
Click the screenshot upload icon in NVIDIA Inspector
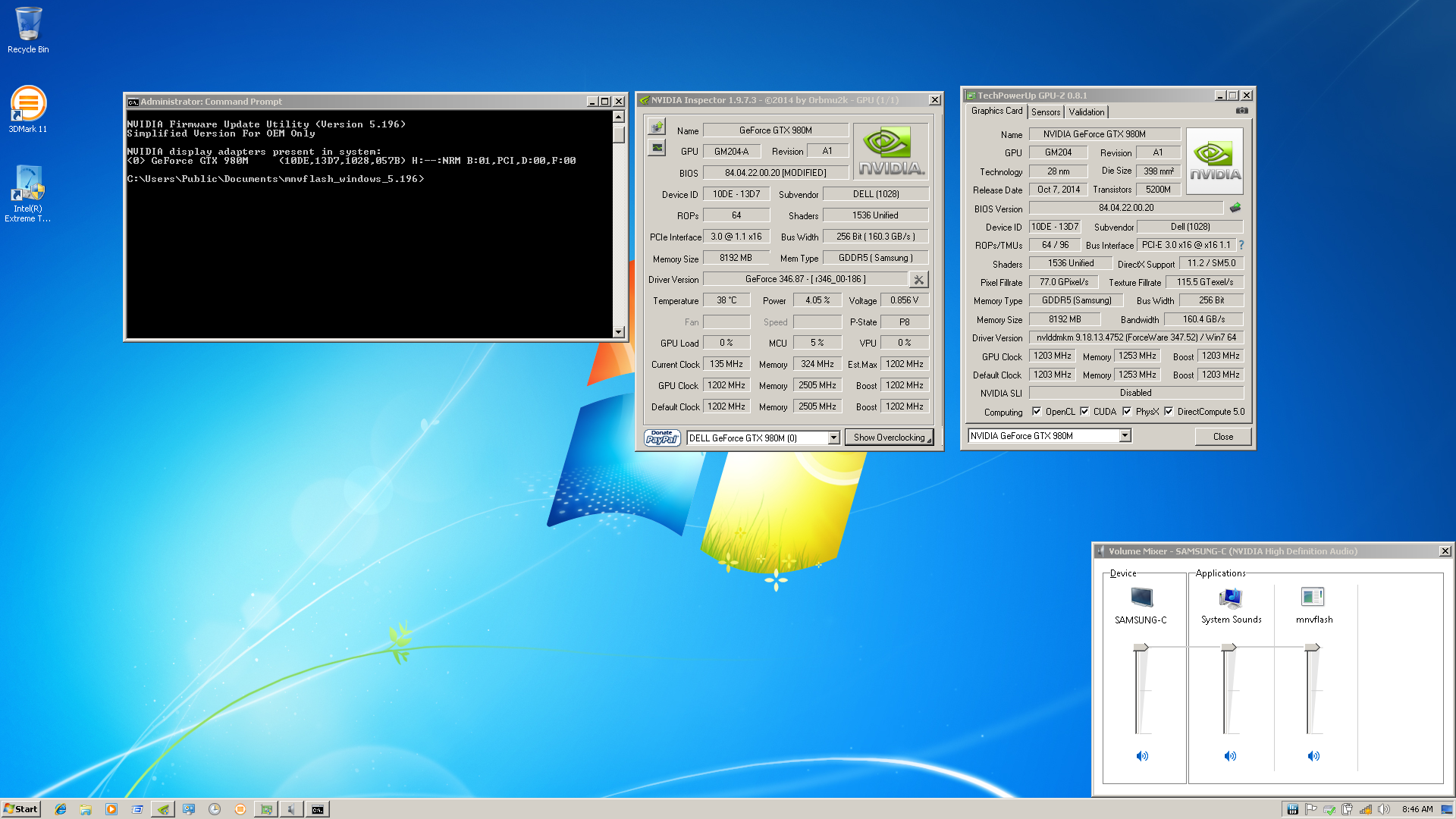657,127
